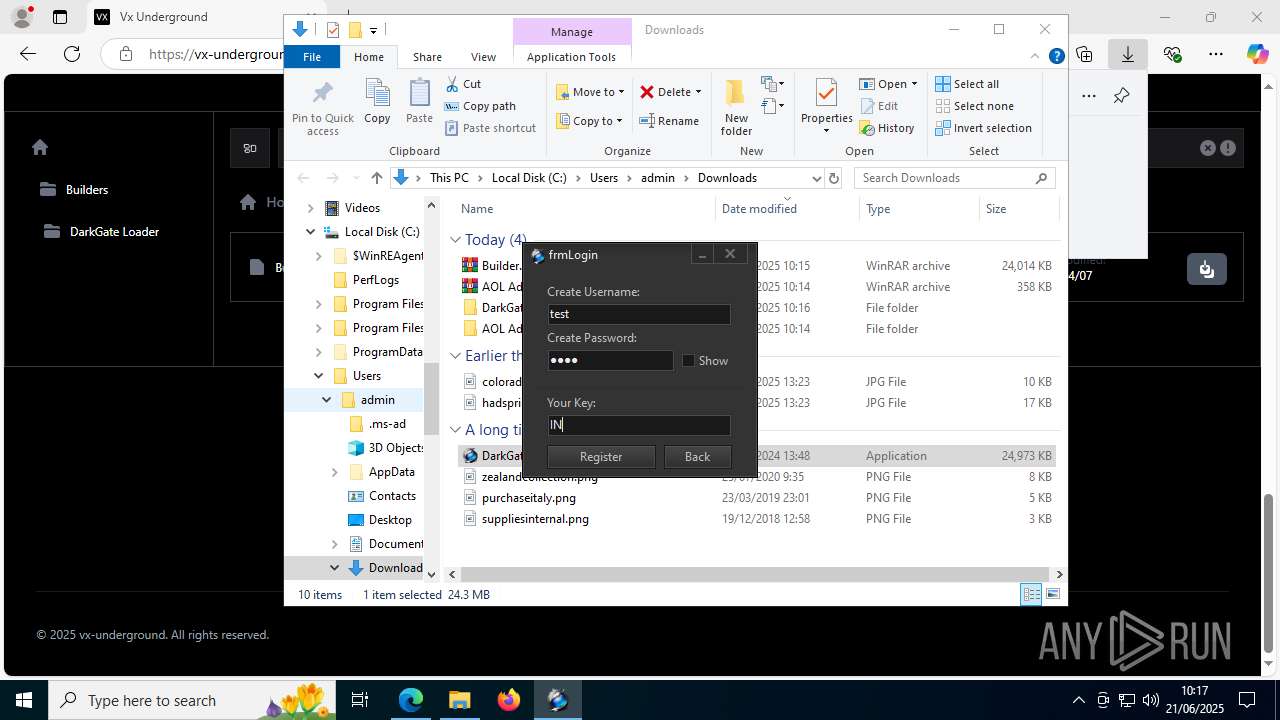Click 'admin' in the address breadcrumb

coord(658,178)
